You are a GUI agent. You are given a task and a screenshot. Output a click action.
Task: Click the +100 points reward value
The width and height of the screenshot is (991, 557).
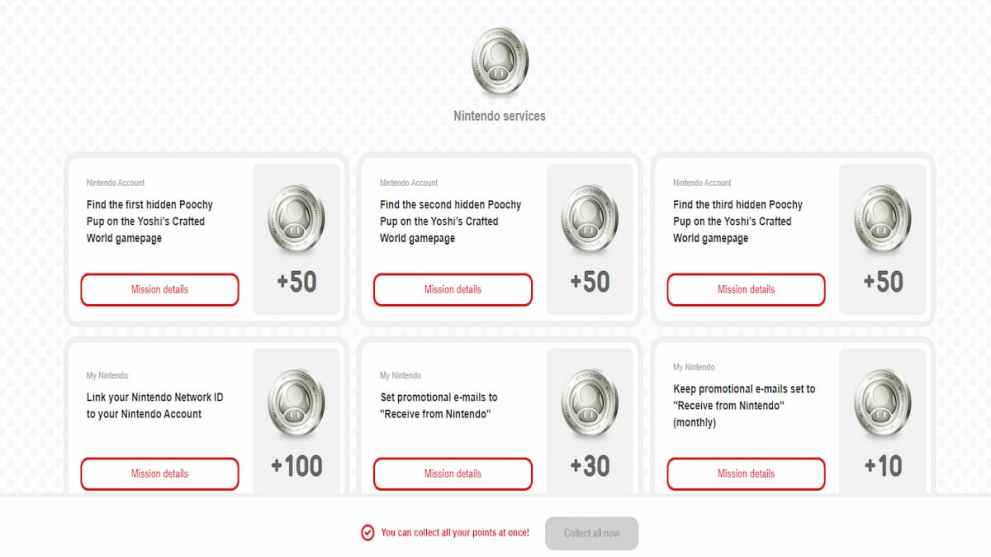tap(297, 467)
